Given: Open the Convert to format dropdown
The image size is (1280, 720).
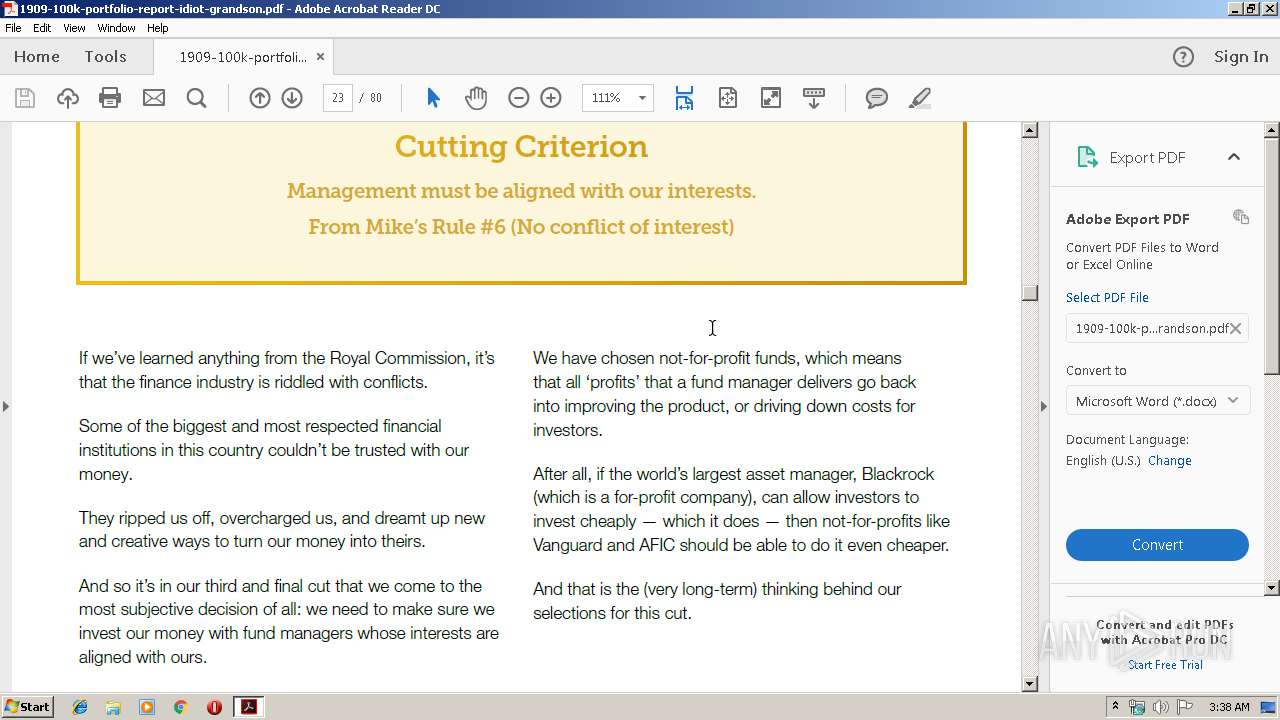Looking at the screenshot, I should tap(1157, 401).
